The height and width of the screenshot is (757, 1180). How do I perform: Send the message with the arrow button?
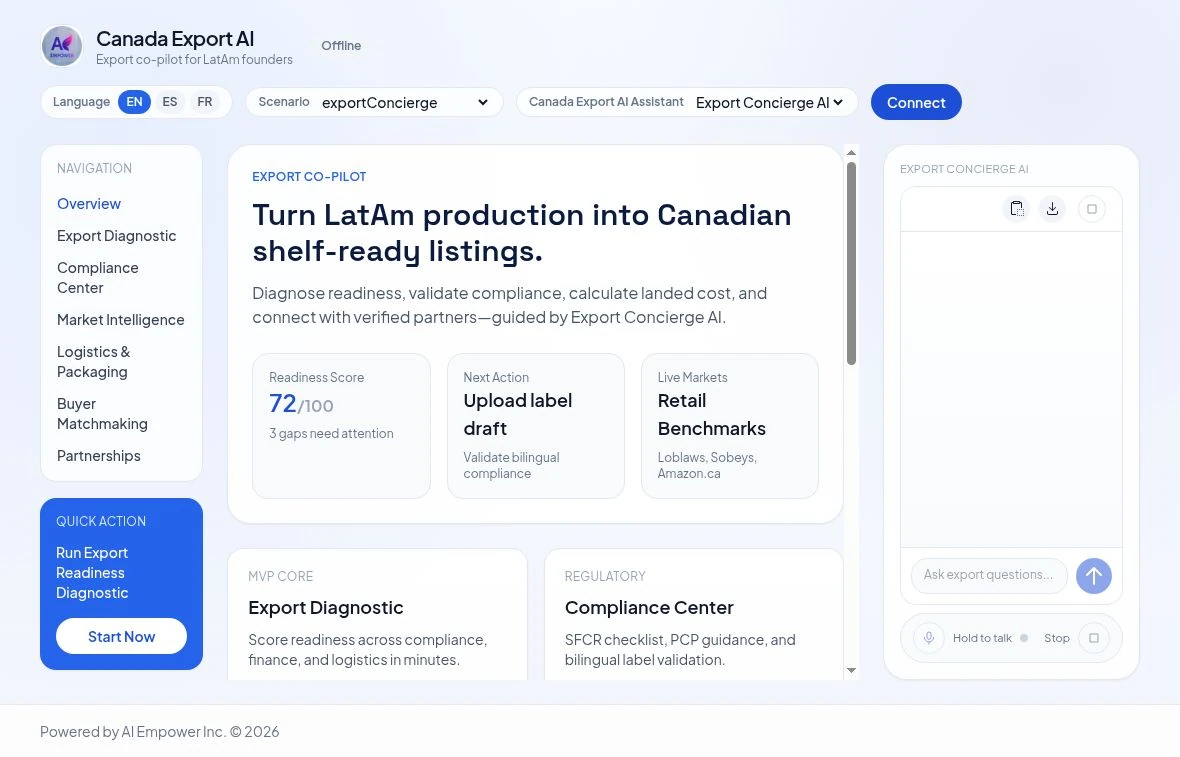point(1093,576)
